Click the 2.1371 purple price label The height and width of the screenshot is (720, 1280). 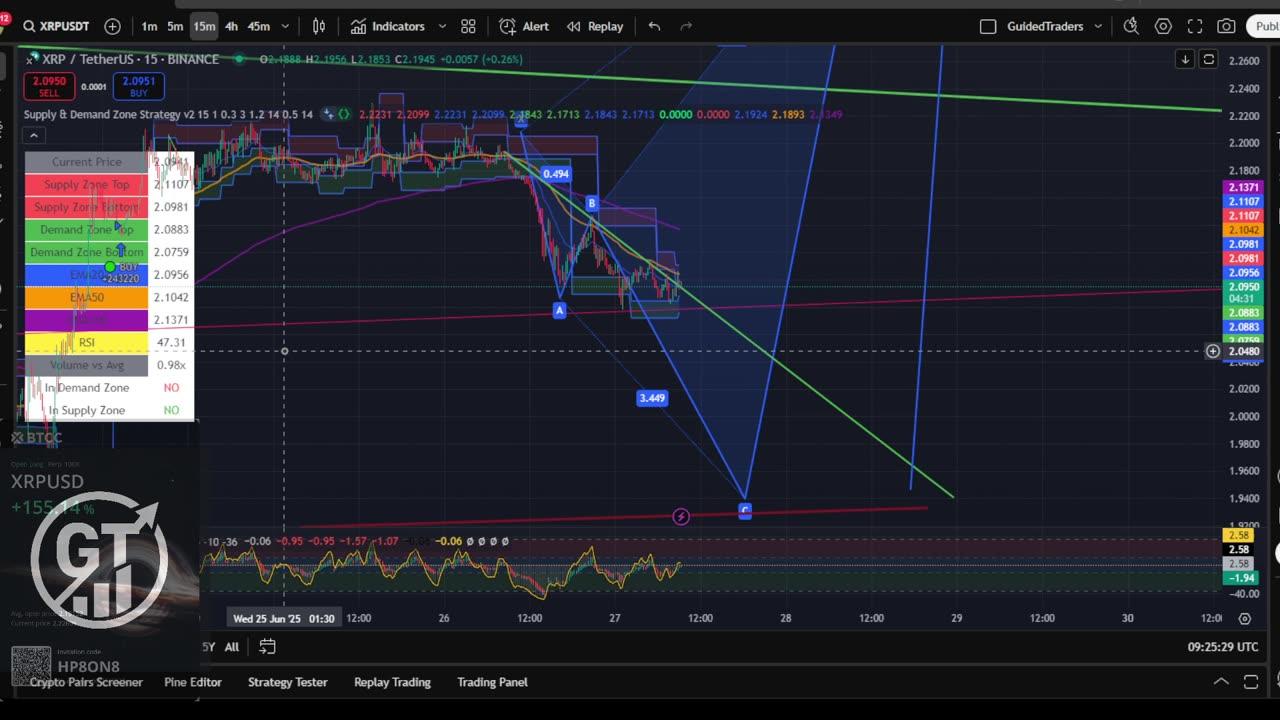point(1243,188)
